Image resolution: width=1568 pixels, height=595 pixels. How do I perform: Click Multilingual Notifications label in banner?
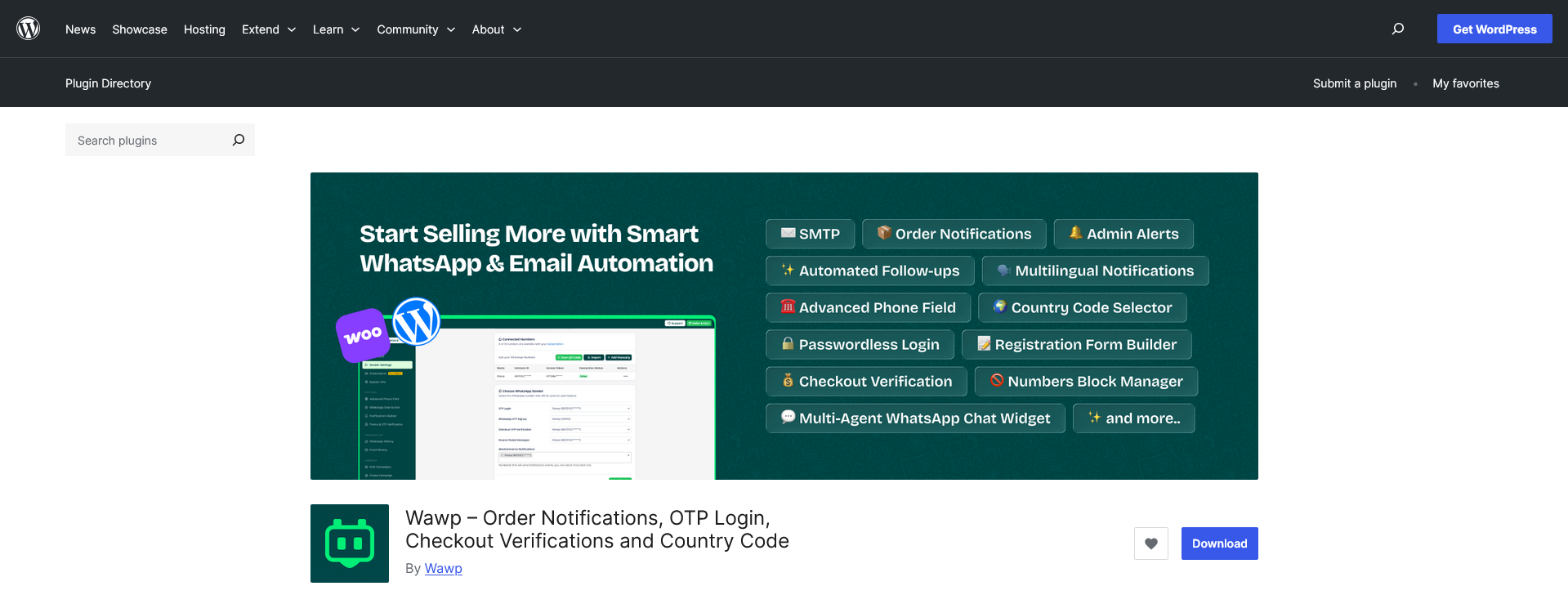(1096, 271)
